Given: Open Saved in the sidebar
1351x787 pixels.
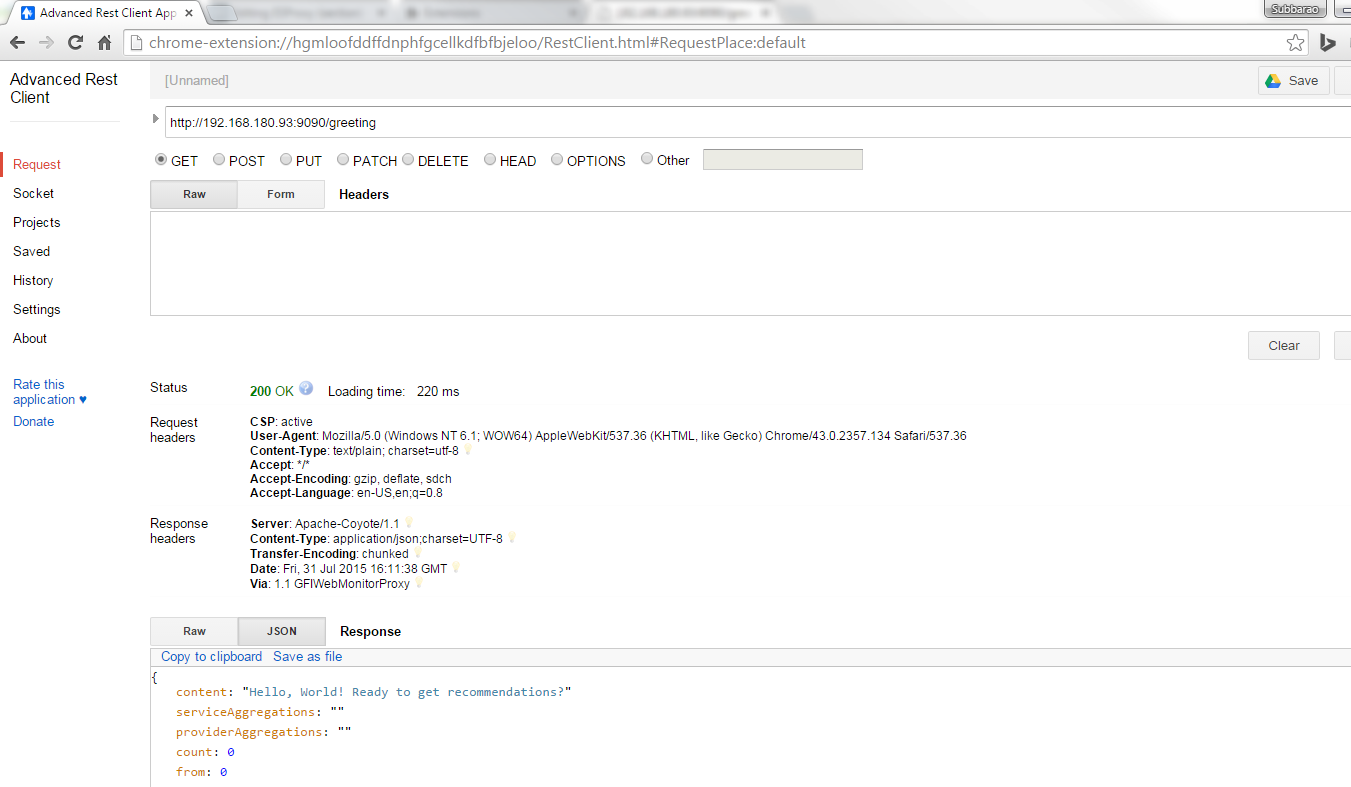Looking at the screenshot, I should [31, 251].
